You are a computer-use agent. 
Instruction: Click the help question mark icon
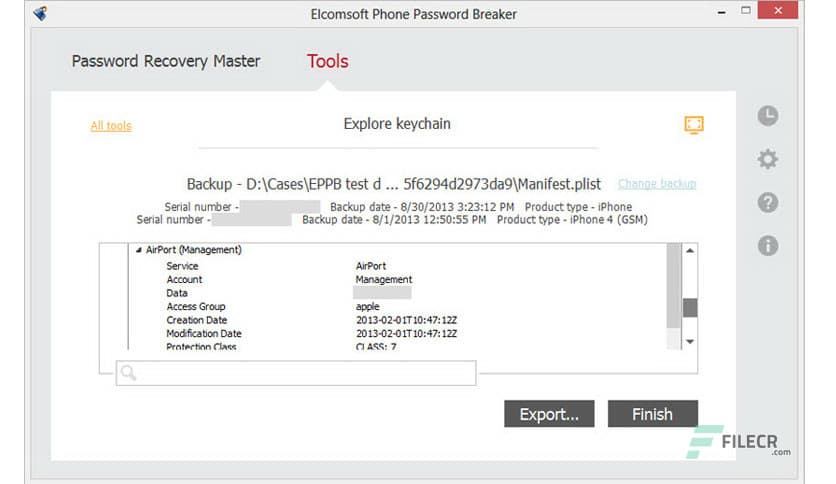[x=768, y=203]
